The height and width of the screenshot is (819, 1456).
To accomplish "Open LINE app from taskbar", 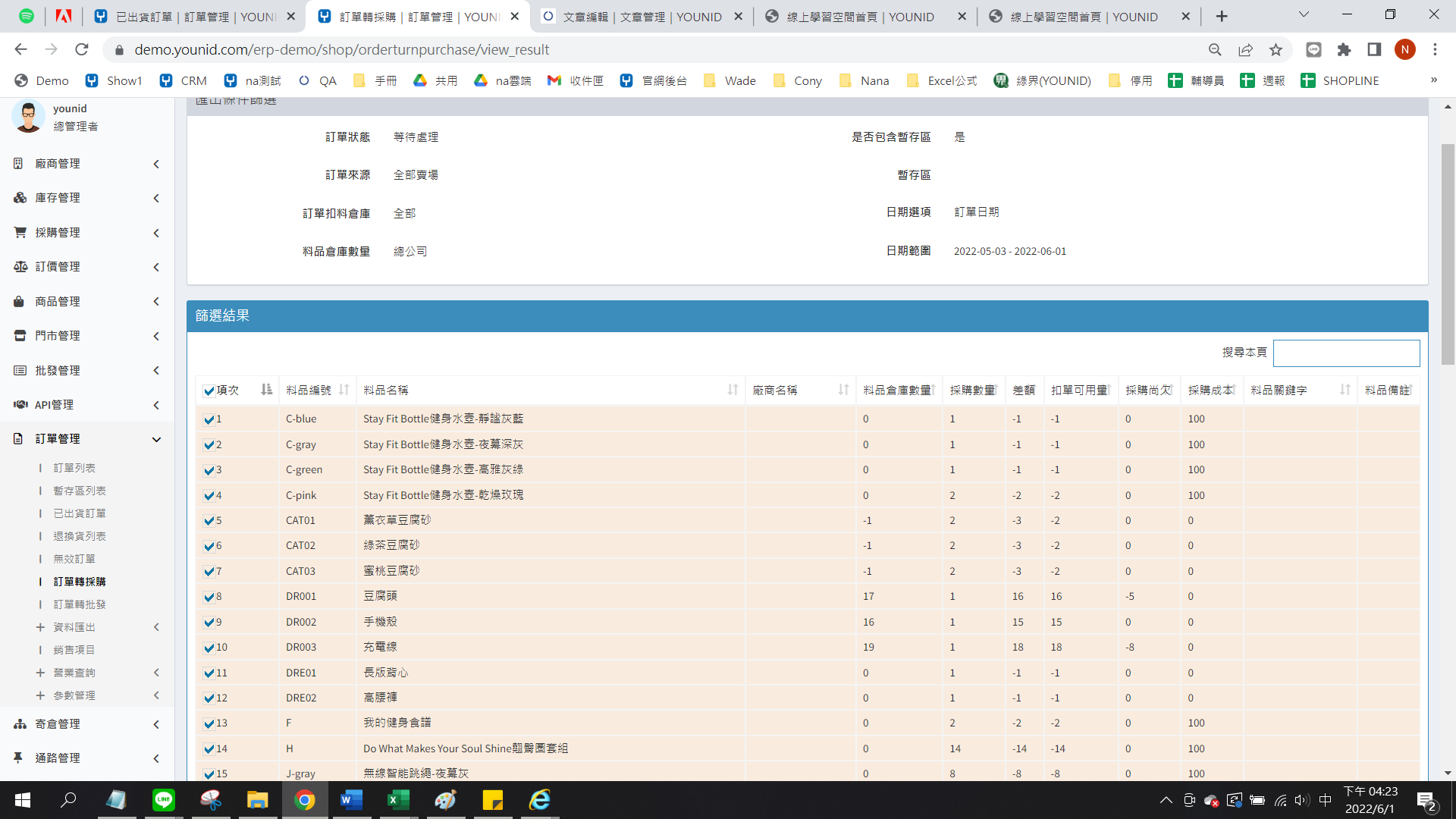I will pyautogui.click(x=164, y=800).
